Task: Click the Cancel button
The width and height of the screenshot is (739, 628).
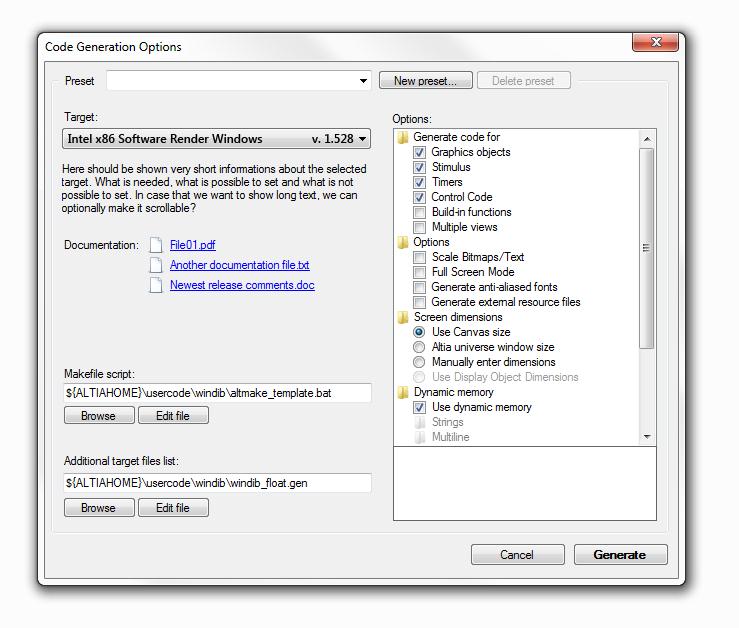Action: coord(517,555)
